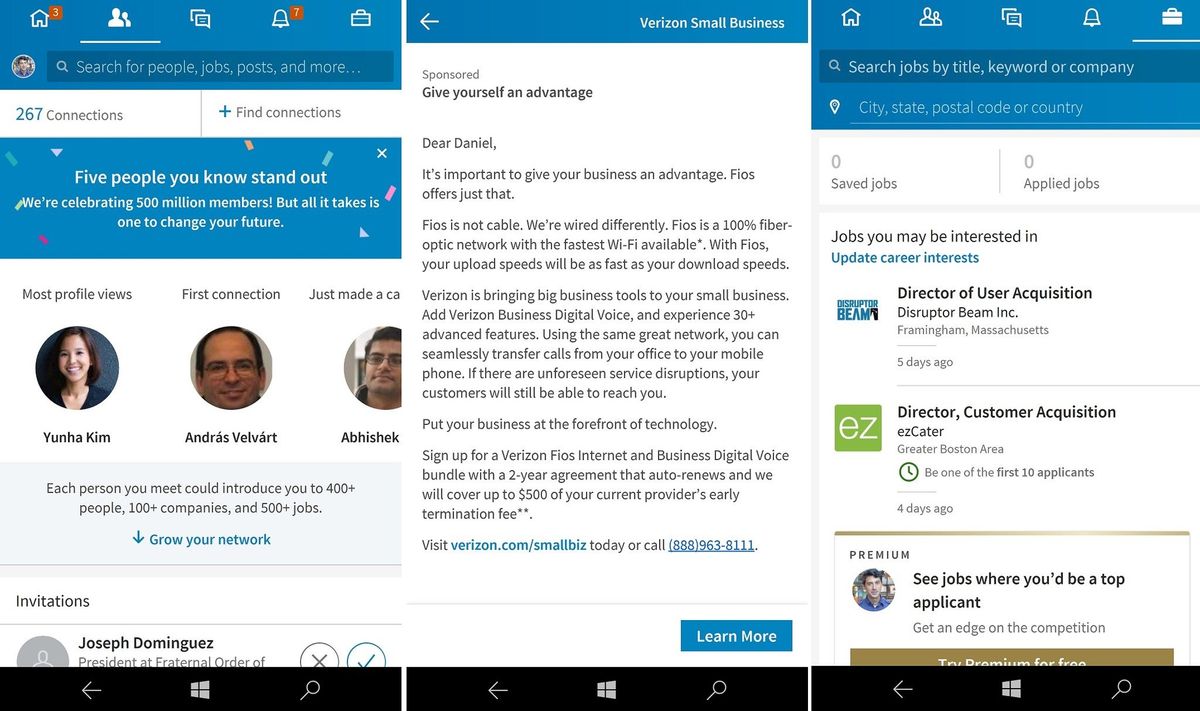Dismiss the 500 million members banner
The height and width of the screenshot is (711, 1200).
click(381, 153)
